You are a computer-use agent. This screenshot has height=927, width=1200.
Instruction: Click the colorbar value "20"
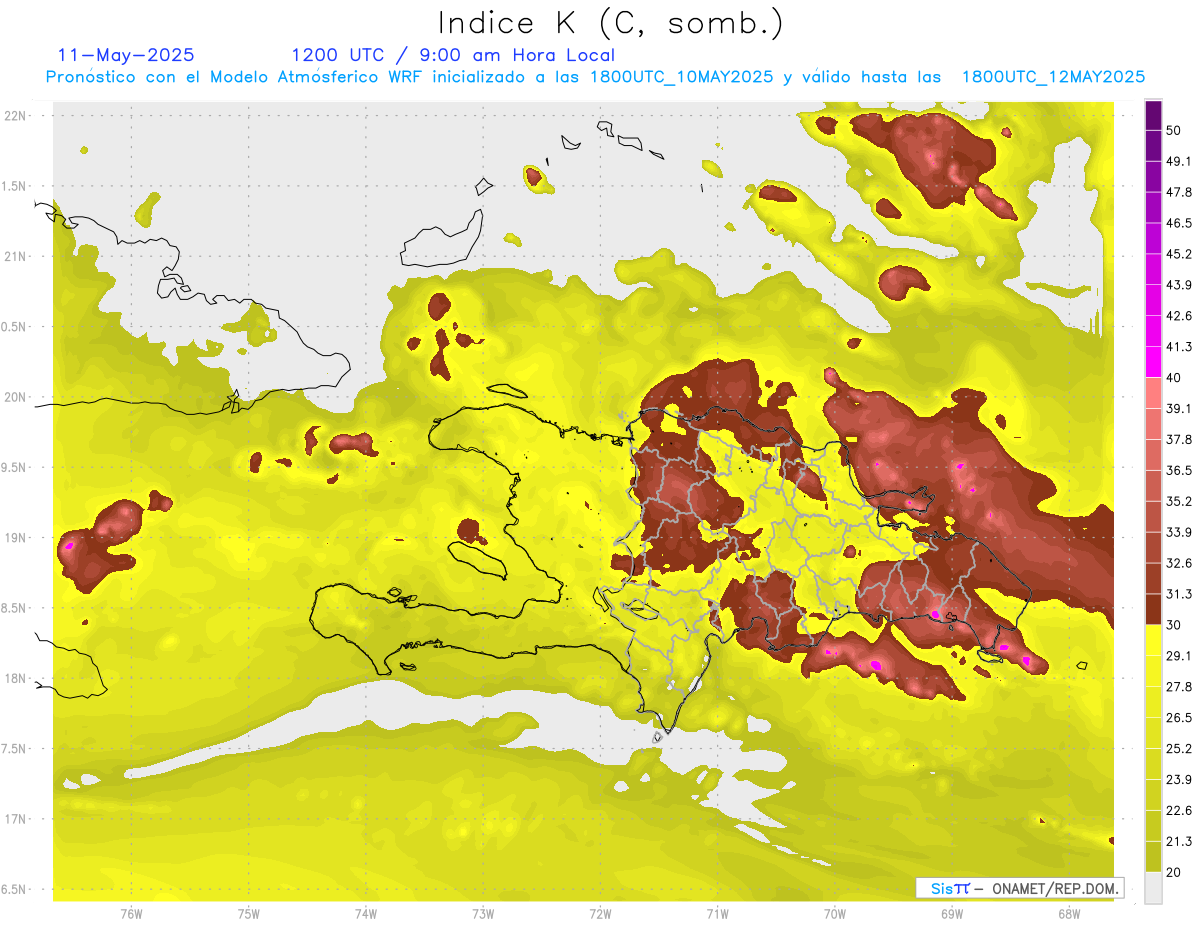click(x=1175, y=872)
